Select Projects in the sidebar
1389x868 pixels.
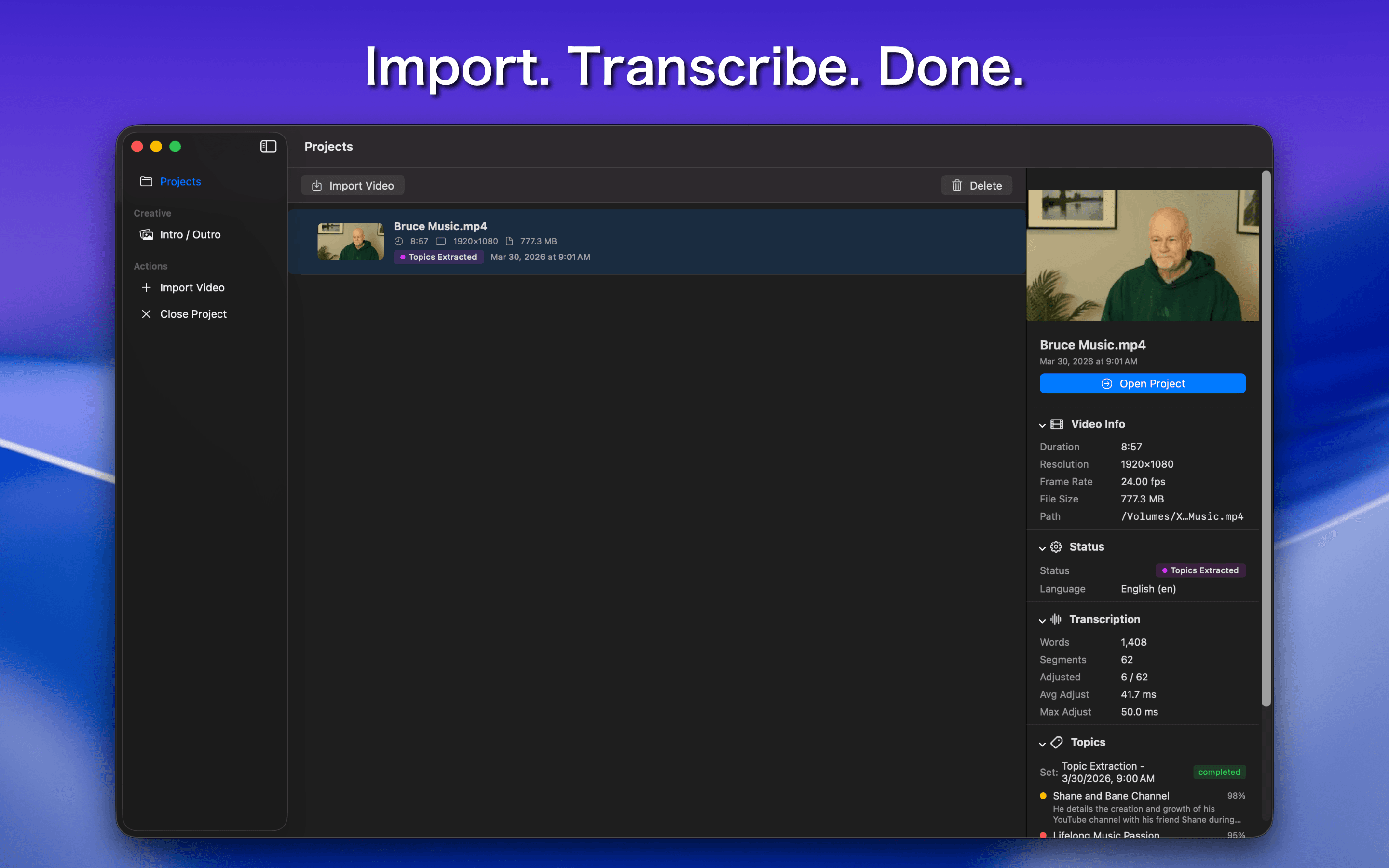(x=179, y=181)
